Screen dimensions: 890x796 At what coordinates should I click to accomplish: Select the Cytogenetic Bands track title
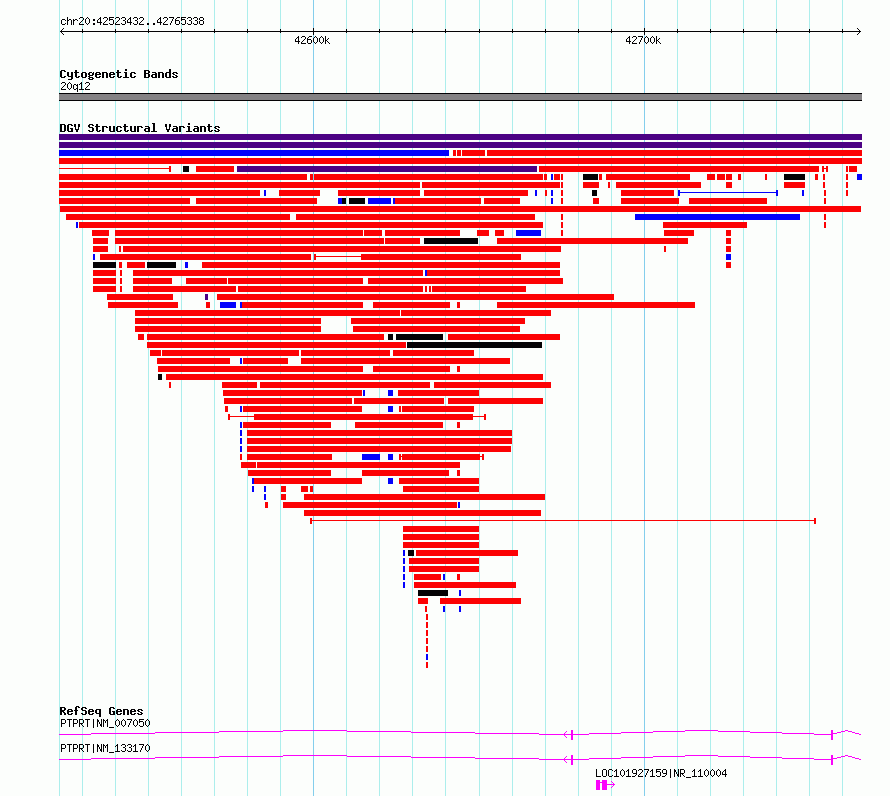119,74
